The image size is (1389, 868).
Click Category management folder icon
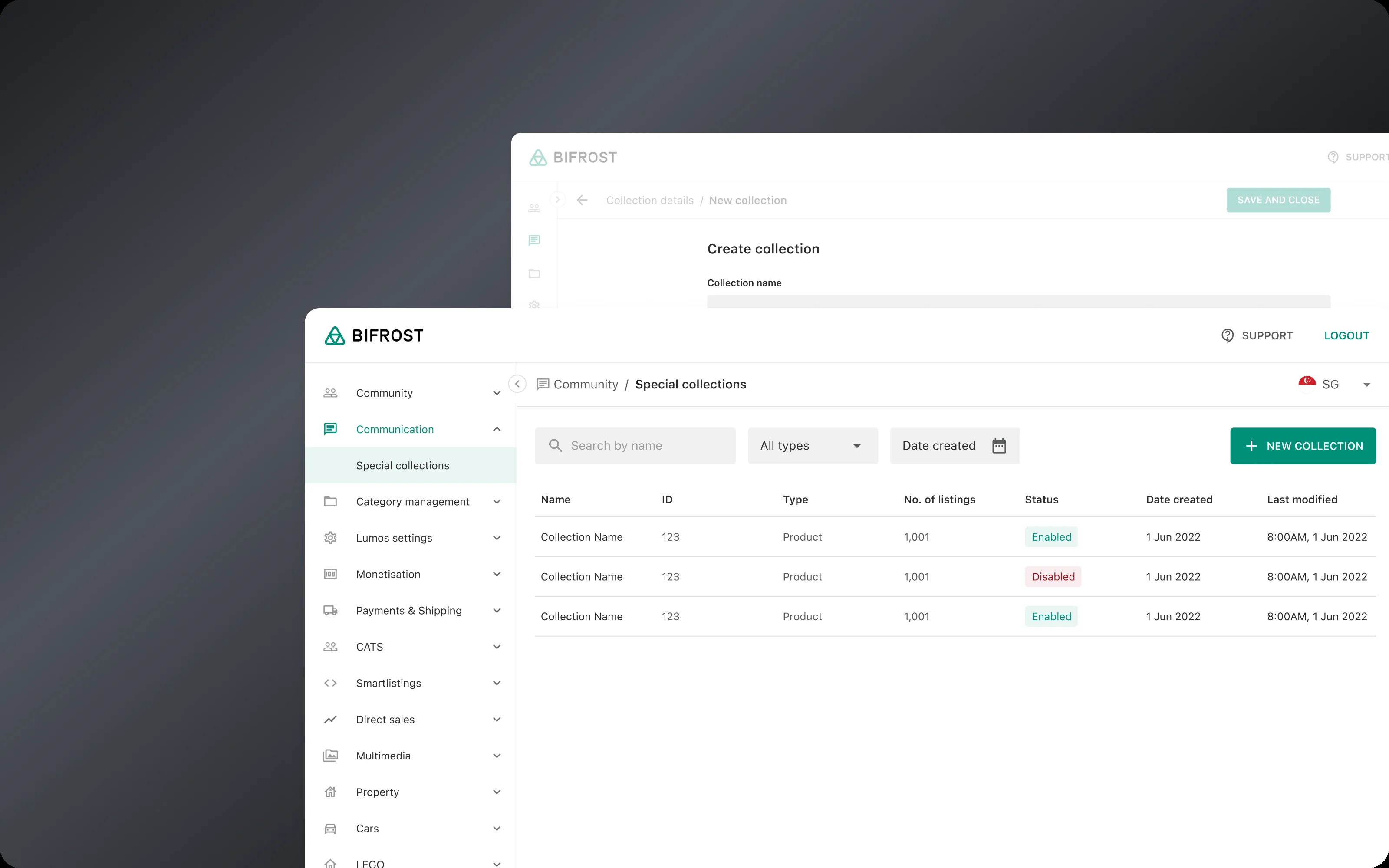[x=331, y=502]
